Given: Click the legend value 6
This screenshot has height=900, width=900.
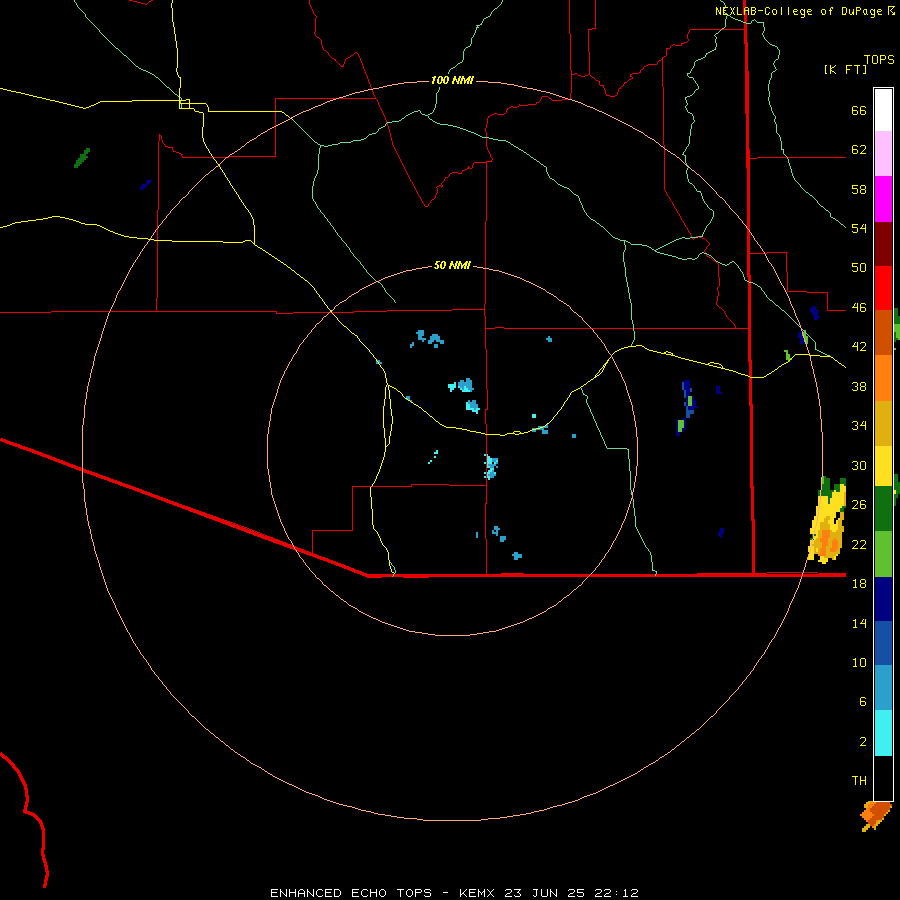Looking at the screenshot, I should click(x=863, y=701).
